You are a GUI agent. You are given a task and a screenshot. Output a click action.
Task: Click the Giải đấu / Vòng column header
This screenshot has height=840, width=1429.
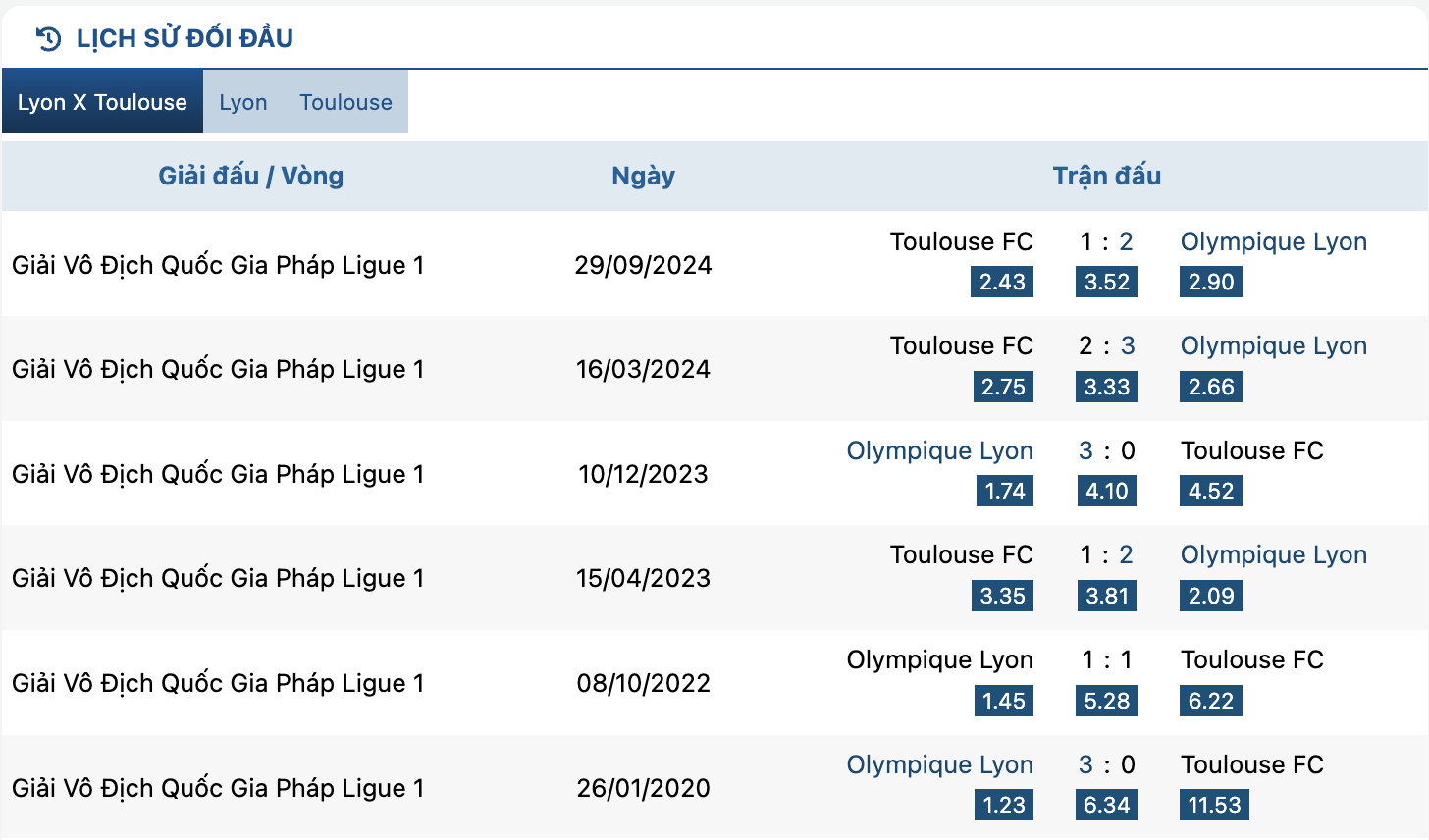251,176
